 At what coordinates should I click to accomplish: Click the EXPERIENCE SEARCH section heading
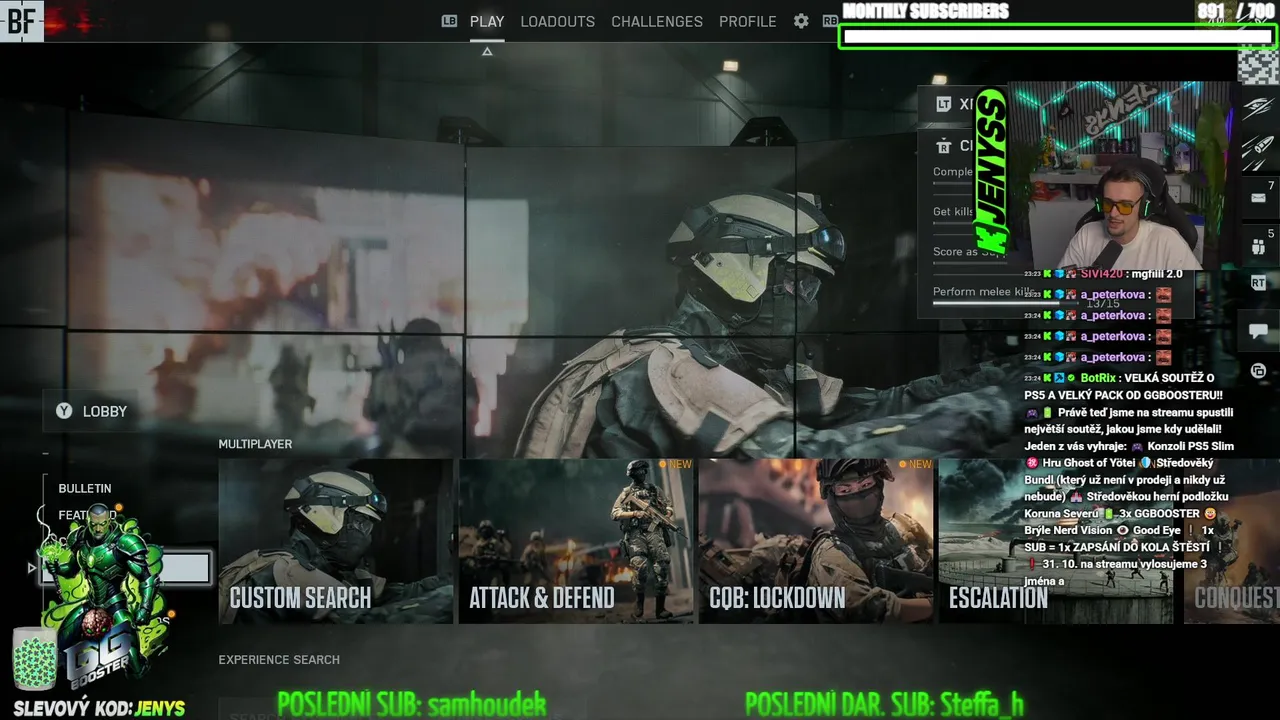pyautogui.click(x=279, y=660)
